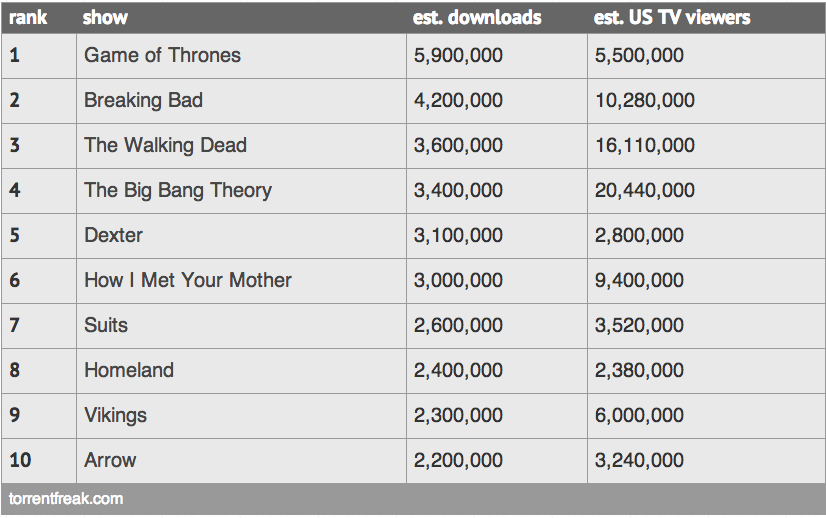Viewport: 826px width, 518px height.
Task: Click the est. US TV viewers header
Action: [x=672, y=17]
